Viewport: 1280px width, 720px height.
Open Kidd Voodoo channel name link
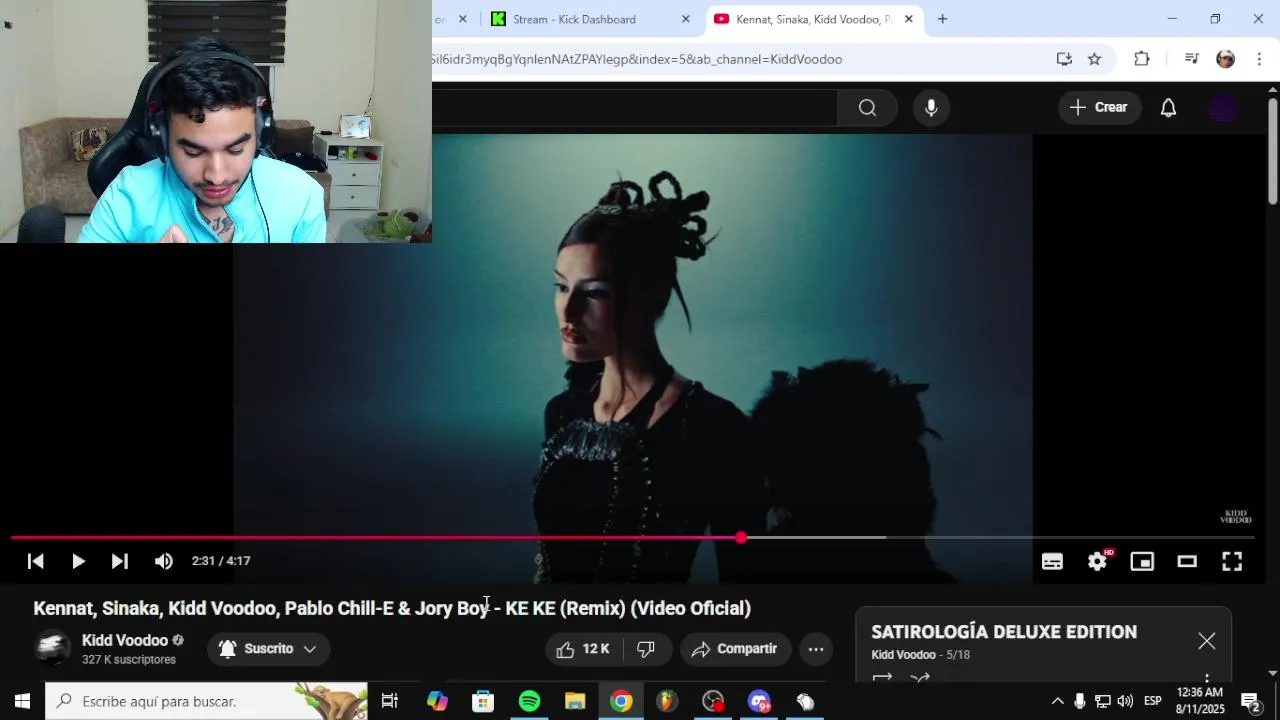(125, 640)
